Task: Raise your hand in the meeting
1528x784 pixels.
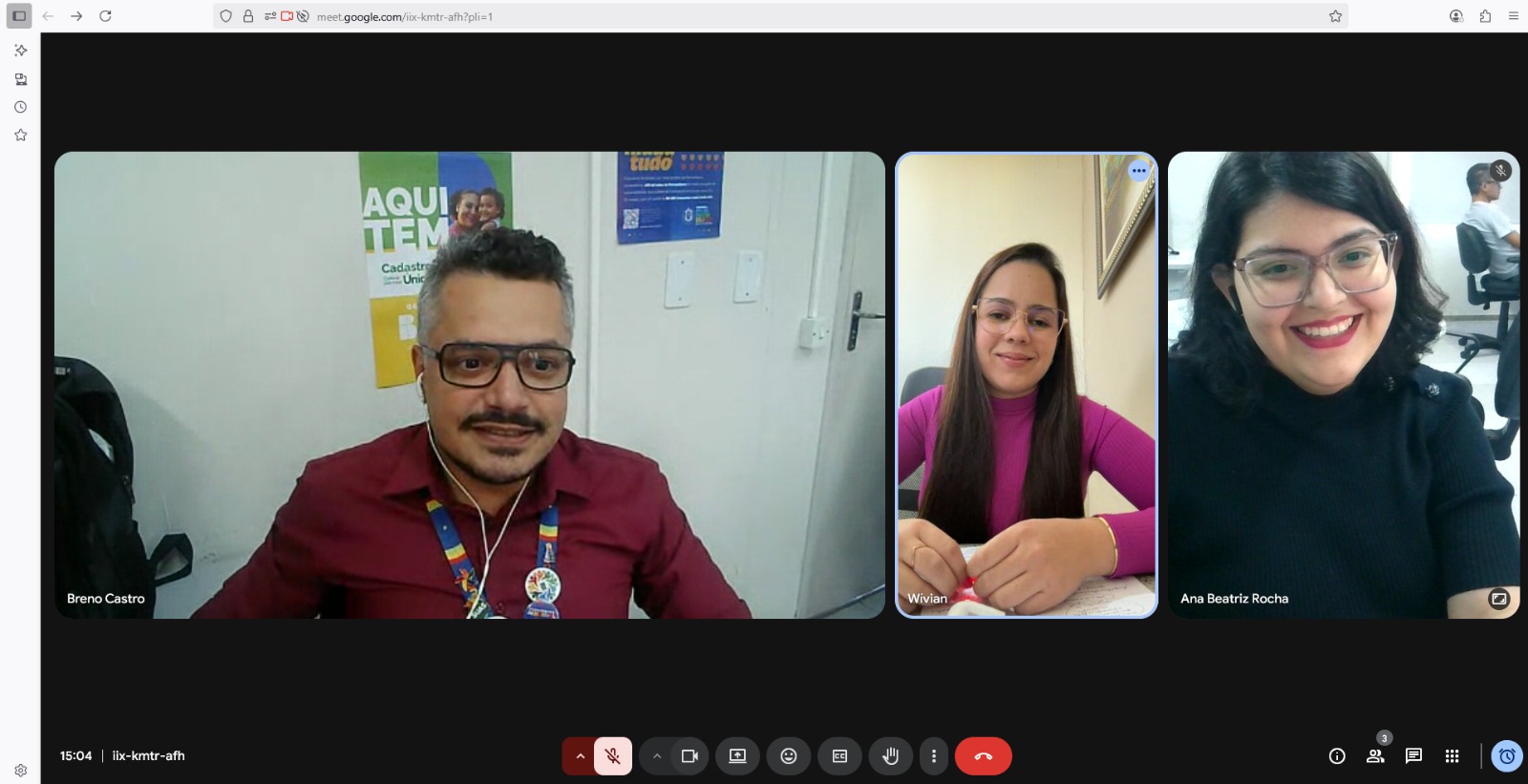Action: tap(890, 756)
